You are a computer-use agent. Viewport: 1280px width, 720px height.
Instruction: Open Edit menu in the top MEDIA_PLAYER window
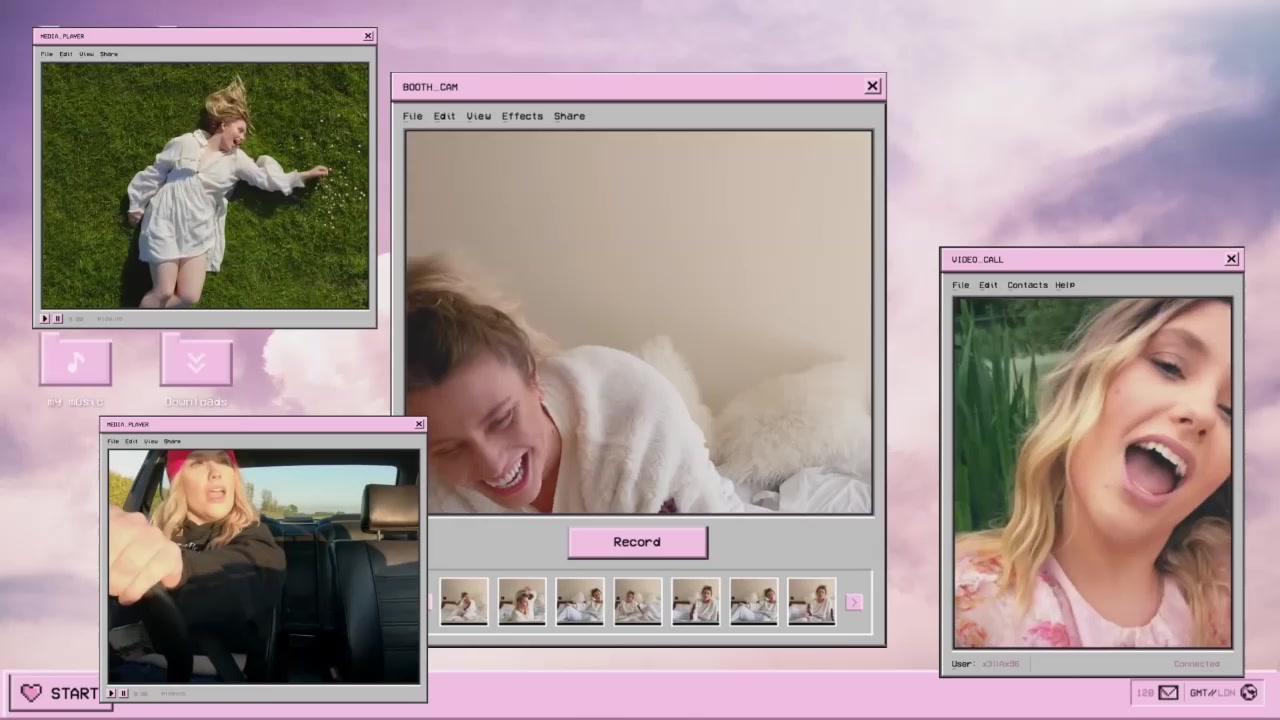click(x=66, y=54)
